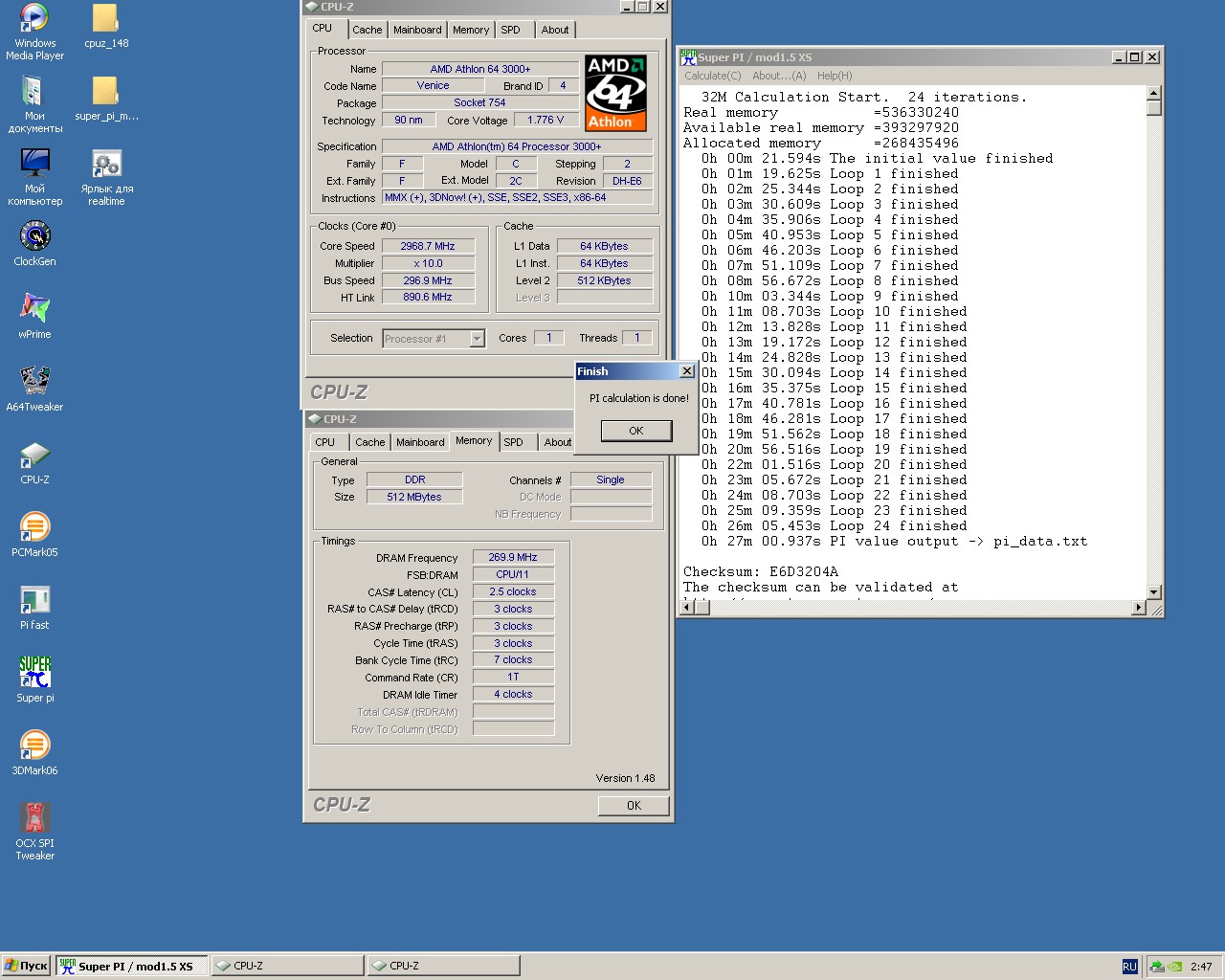Click the Core Voltage value 1.776 V
The image size is (1225, 980).
coord(546,120)
